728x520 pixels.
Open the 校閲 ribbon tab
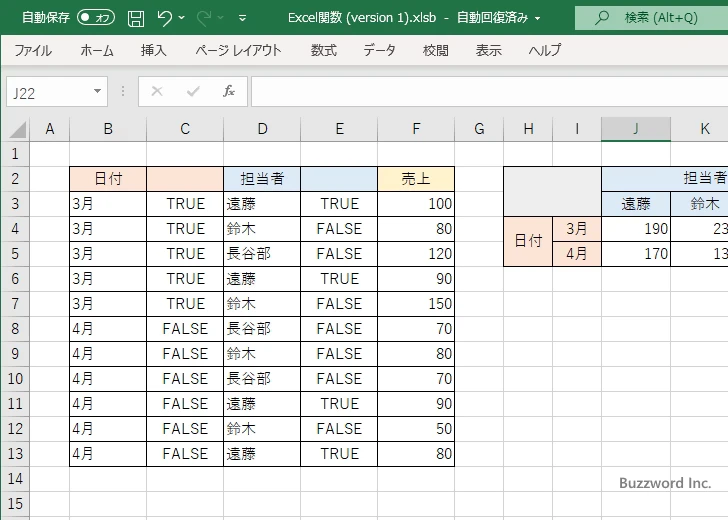[x=436, y=50]
